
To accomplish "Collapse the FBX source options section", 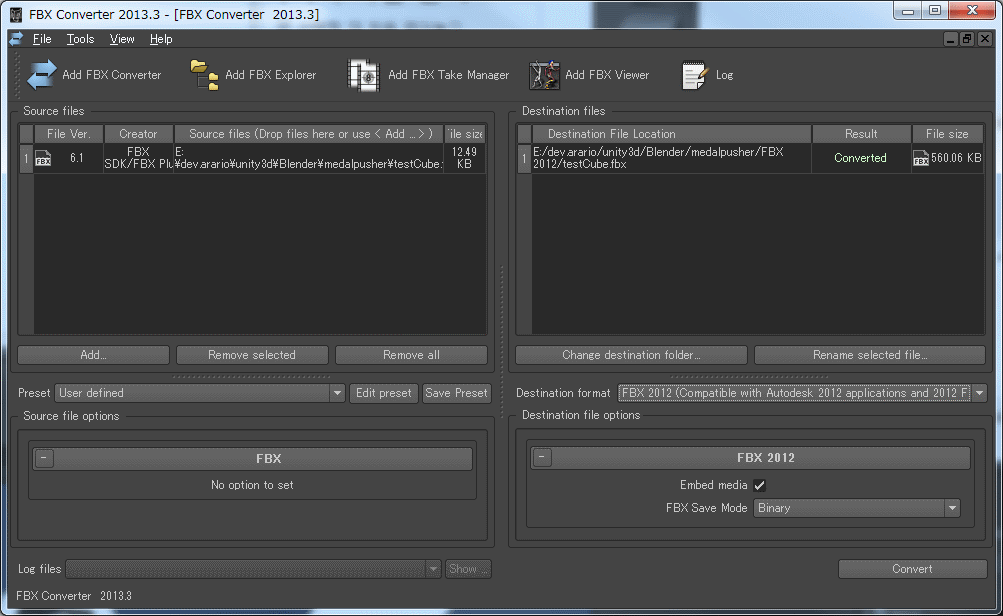I will (x=44, y=458).
